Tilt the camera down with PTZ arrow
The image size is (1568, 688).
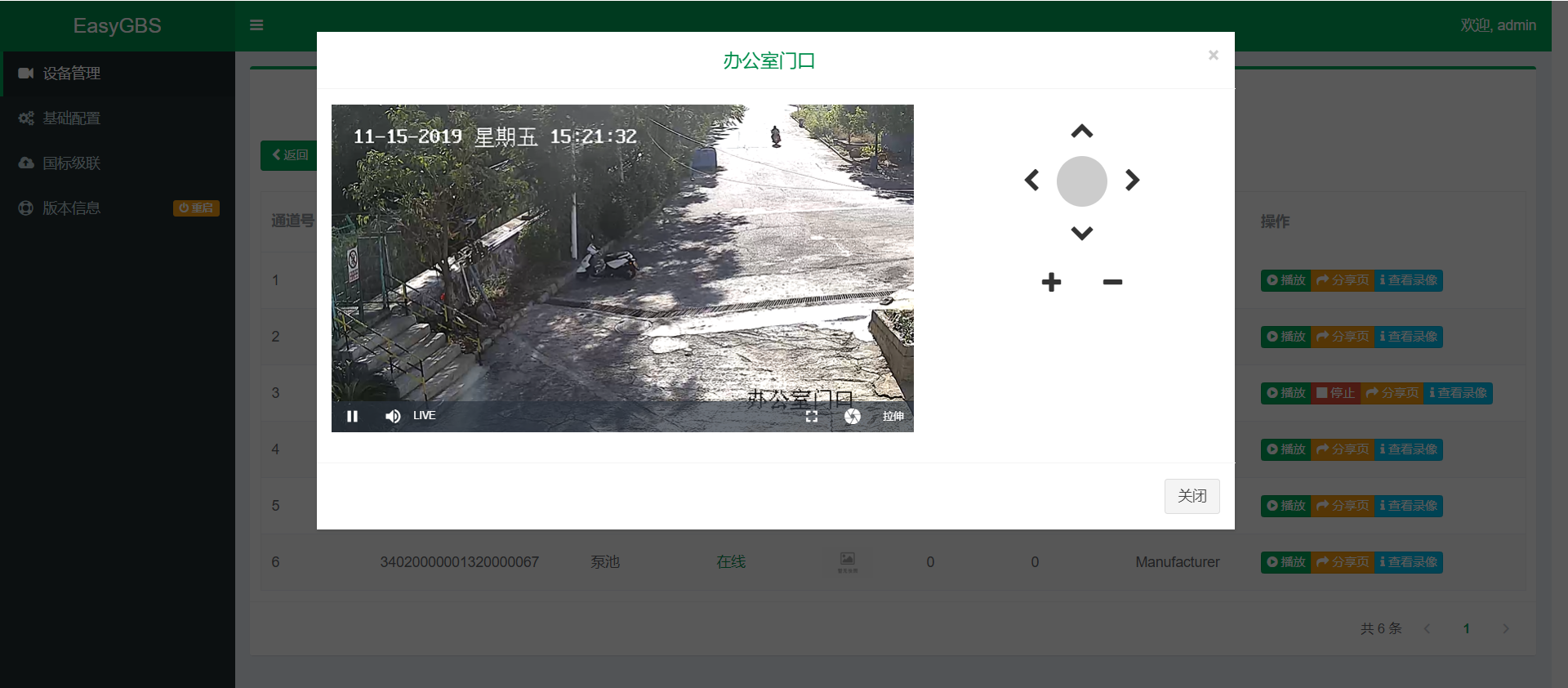coord(1082,233)
